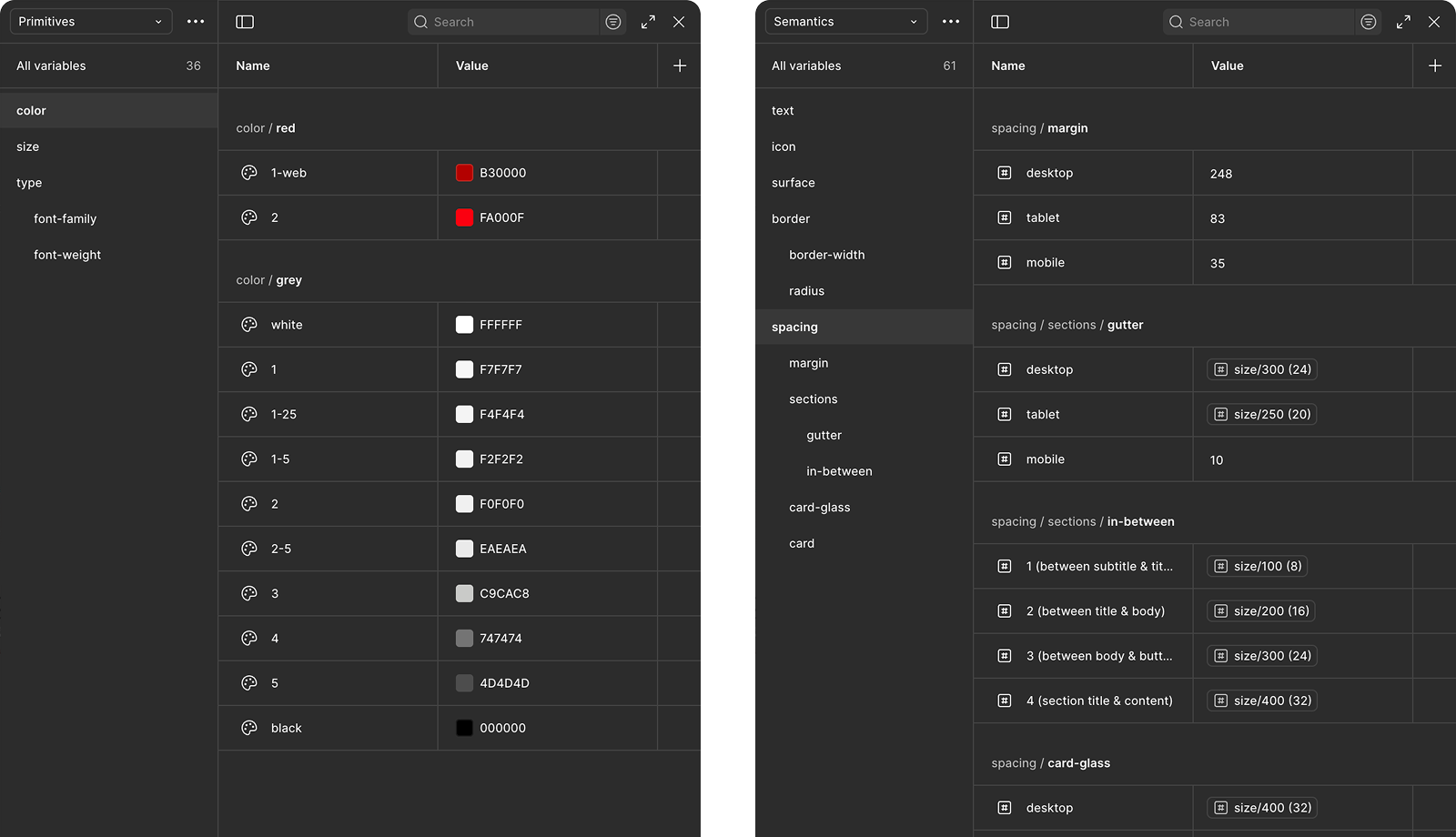Expand the Semantics panel to full size
1456x837 pixels.
point(1403,22)
